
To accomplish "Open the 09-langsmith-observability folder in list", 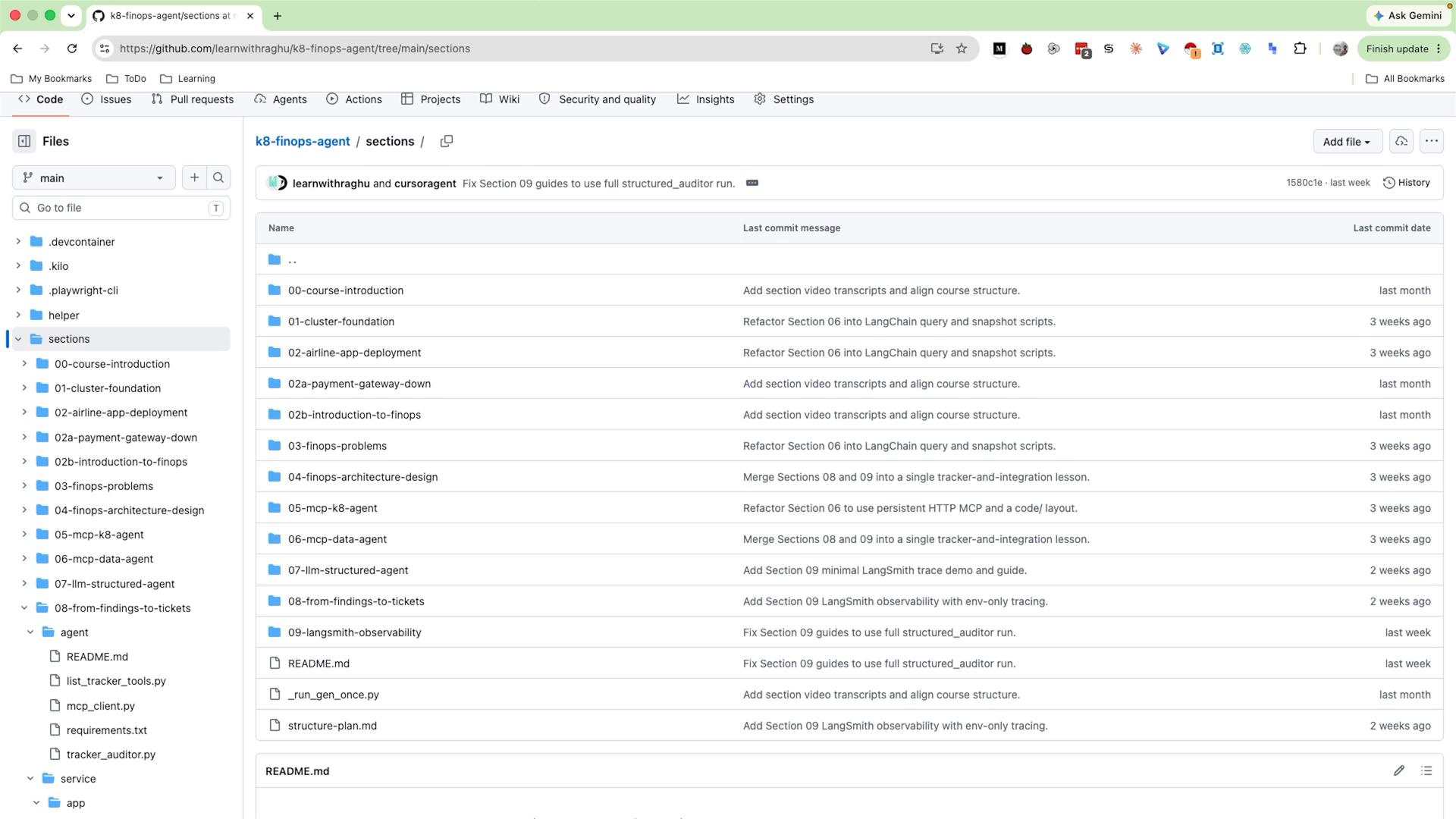I will click(x=354, y=632).
